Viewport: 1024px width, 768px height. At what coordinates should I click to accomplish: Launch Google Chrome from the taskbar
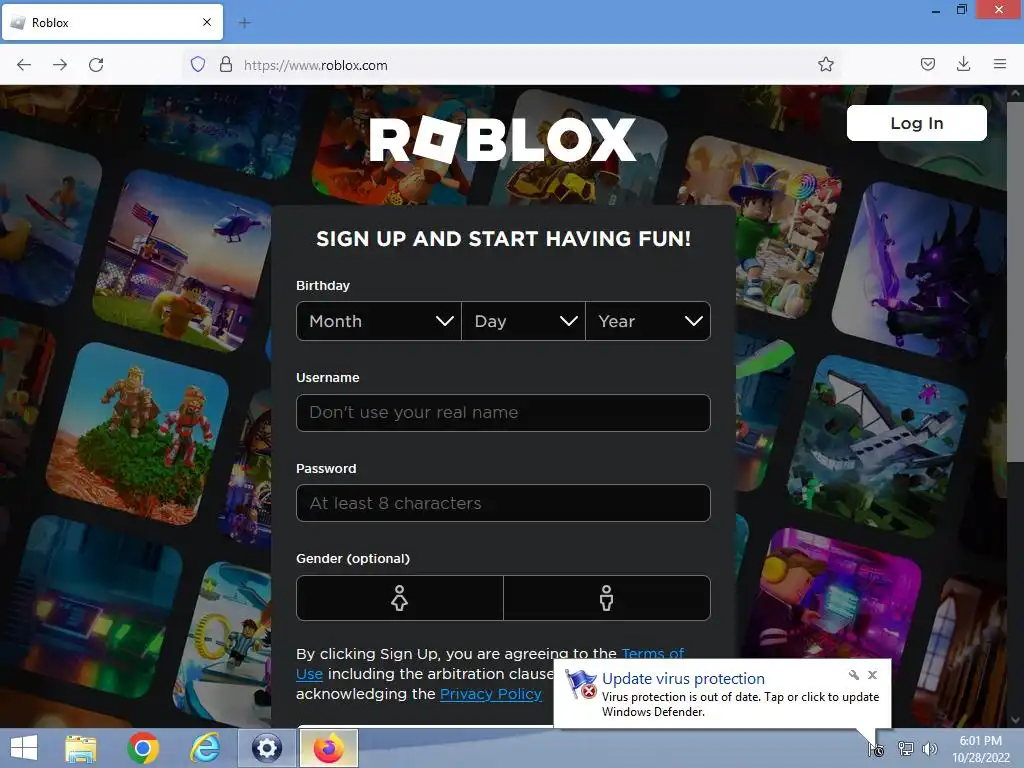[143, 748]
